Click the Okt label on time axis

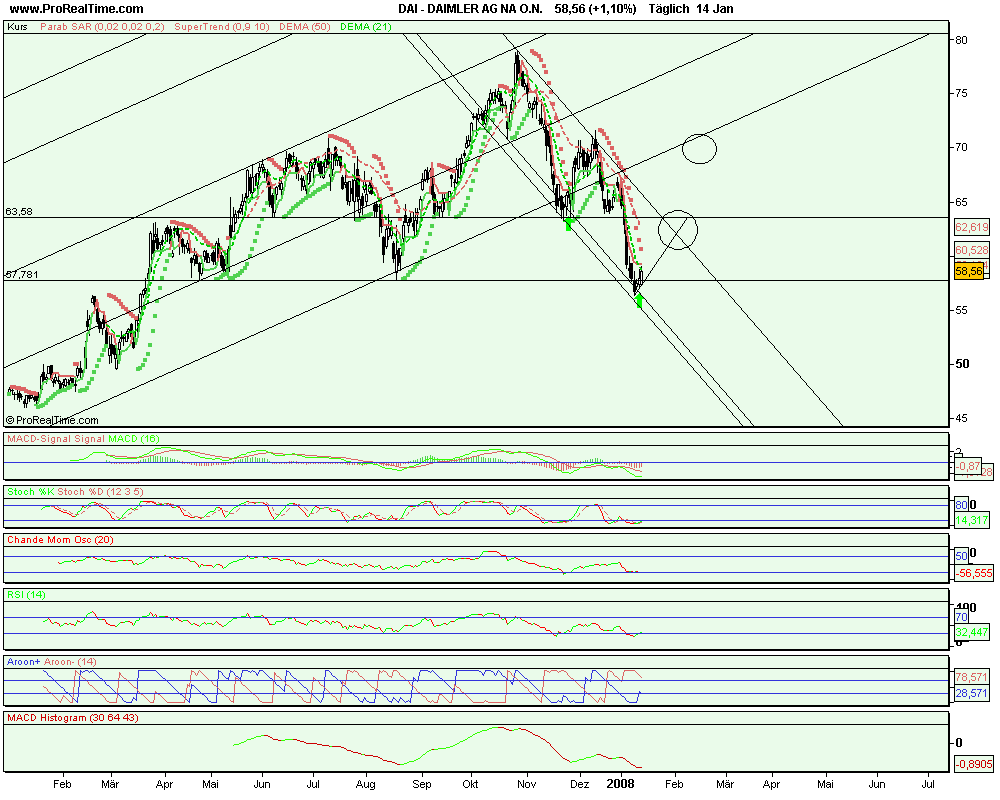(471, 784)
